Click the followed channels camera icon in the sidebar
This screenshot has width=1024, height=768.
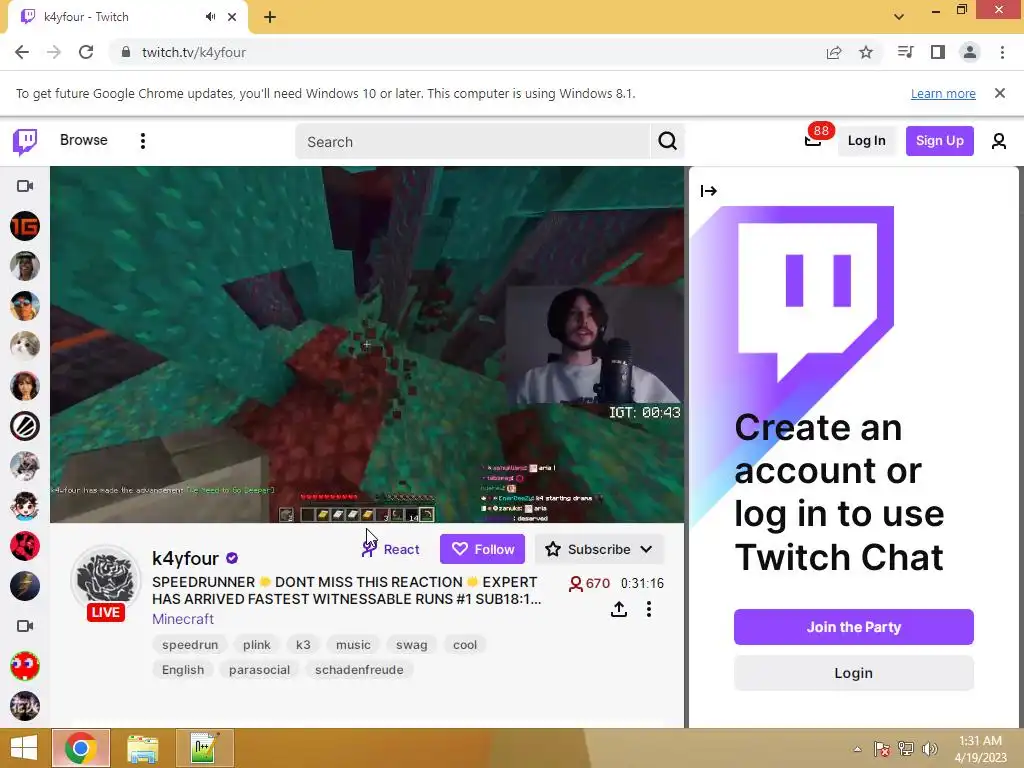[25, 186]
